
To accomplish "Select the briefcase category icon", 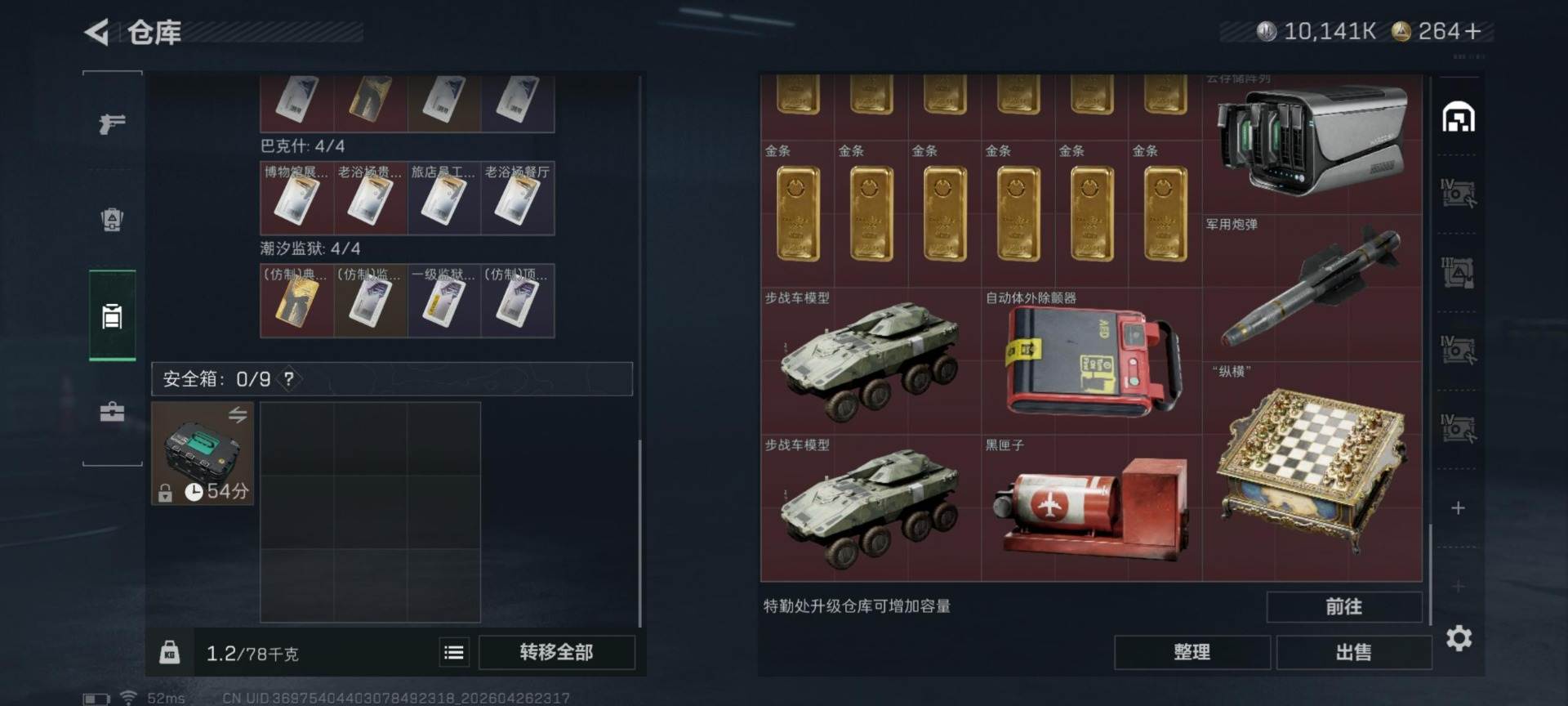I will (112, 411).
